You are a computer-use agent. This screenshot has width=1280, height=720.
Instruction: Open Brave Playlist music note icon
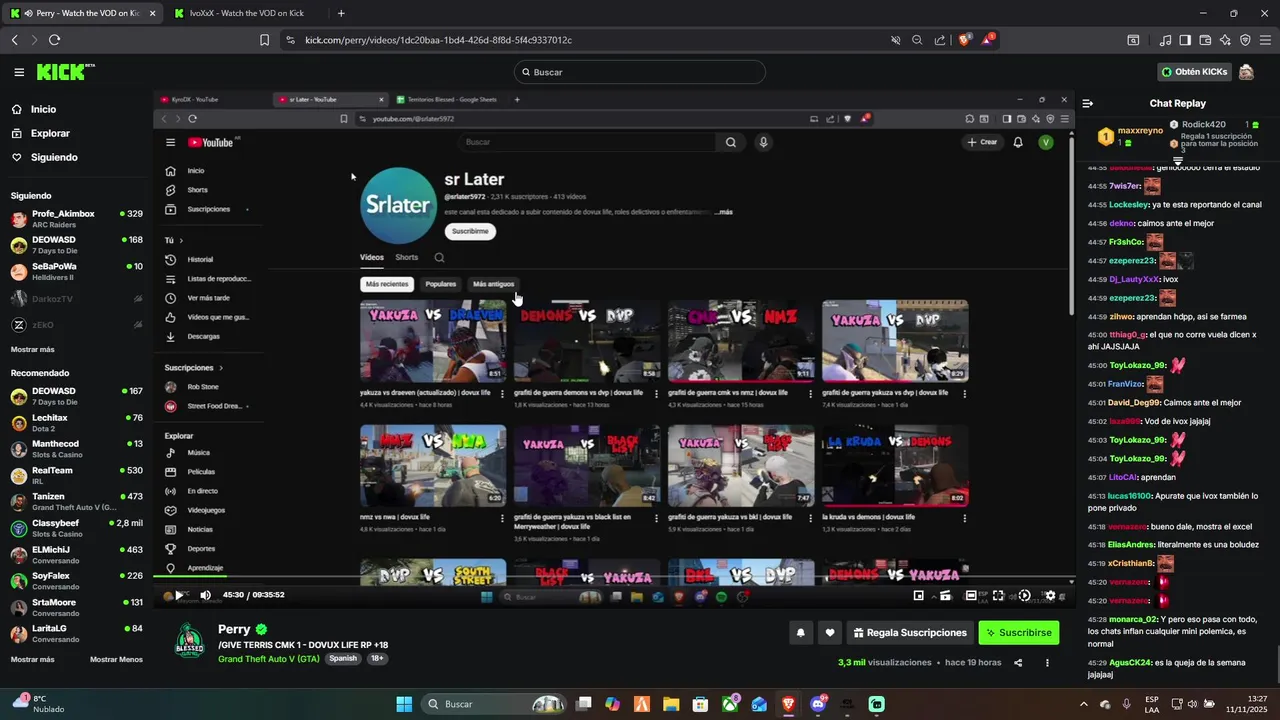point(1165,40)
